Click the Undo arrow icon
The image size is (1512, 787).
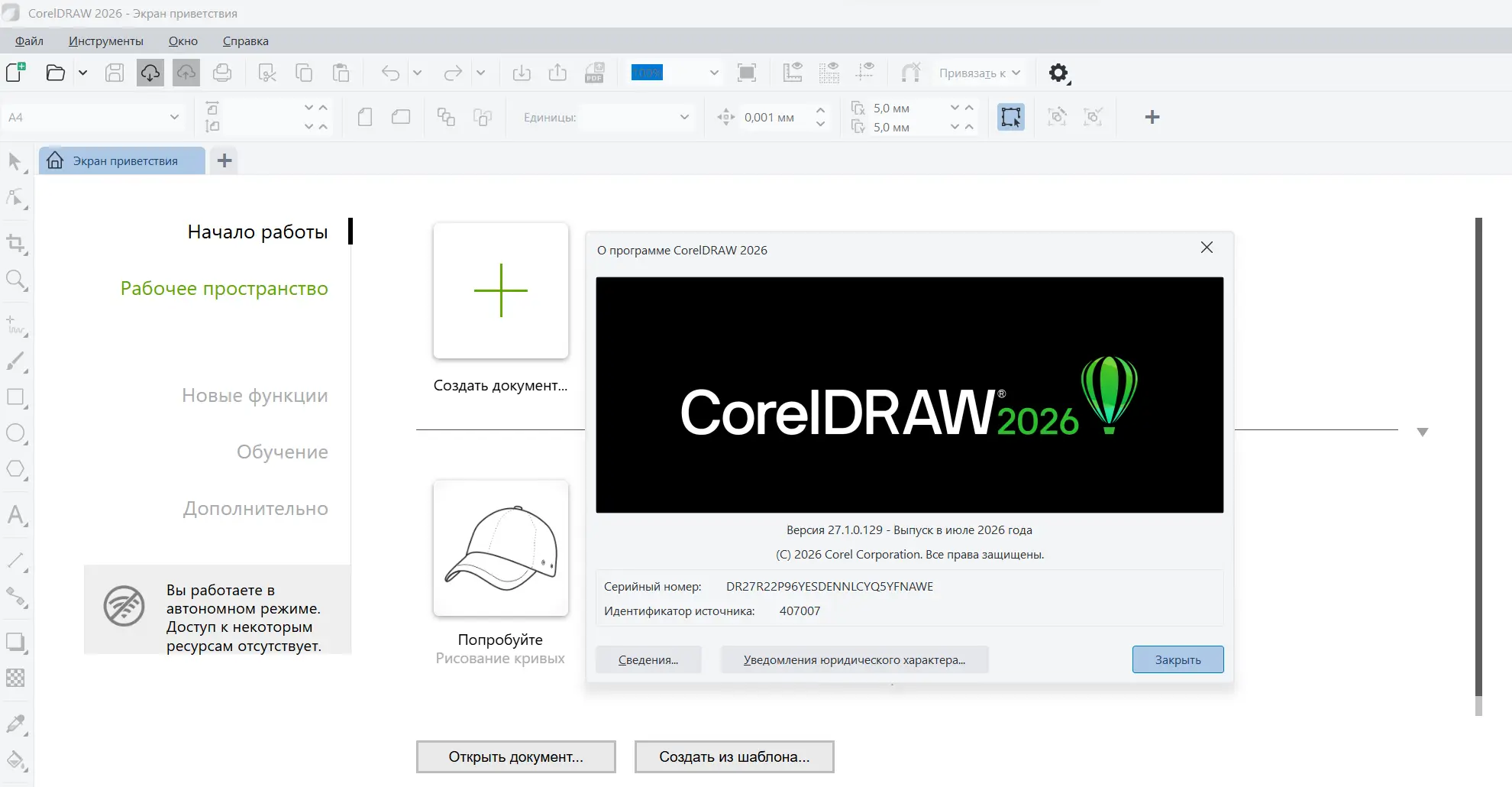pyautogui.click(x=390, y=73)
